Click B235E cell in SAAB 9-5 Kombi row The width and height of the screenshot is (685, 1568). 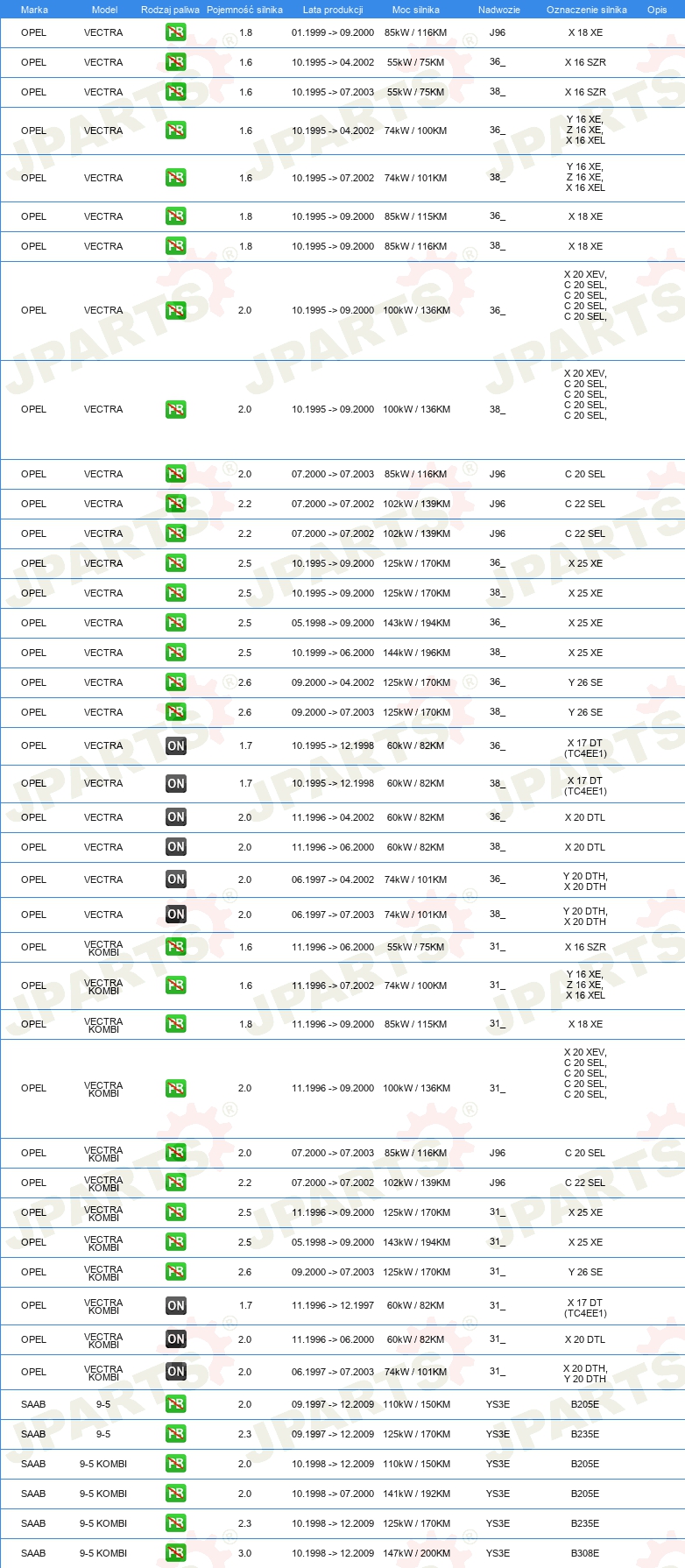click(585, 1523)
